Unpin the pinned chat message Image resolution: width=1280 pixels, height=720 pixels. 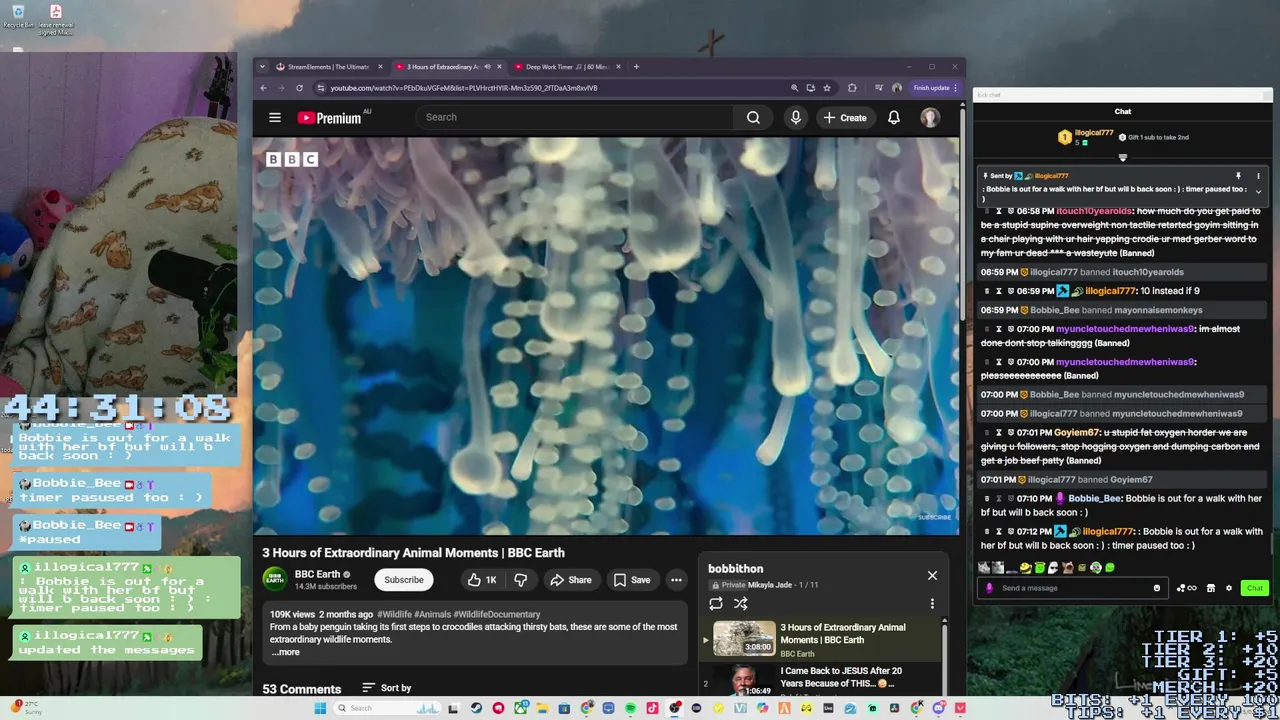[1238, 176]
